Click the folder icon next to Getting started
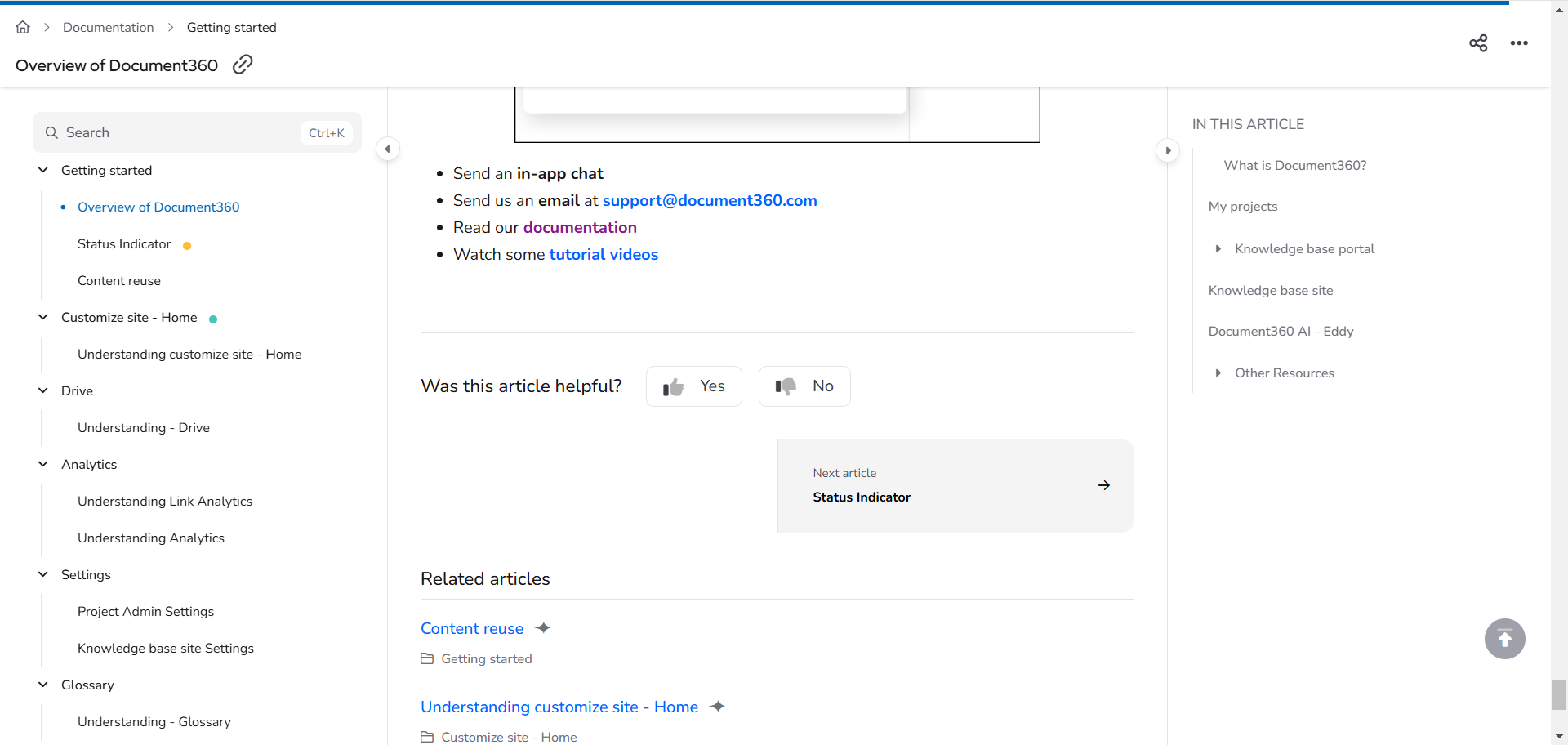The width and height of the screenshot is (1568, 745). [x=427, y=658]
